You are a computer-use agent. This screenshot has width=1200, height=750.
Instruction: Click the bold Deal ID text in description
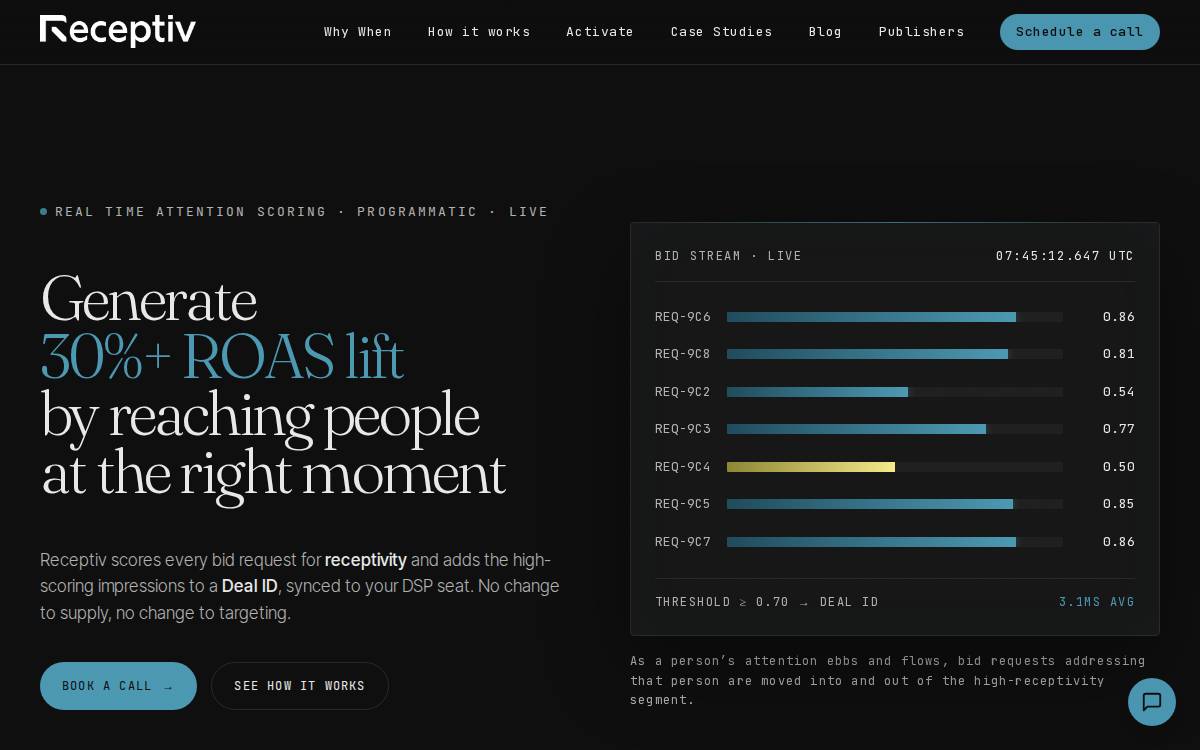point(250,586)
